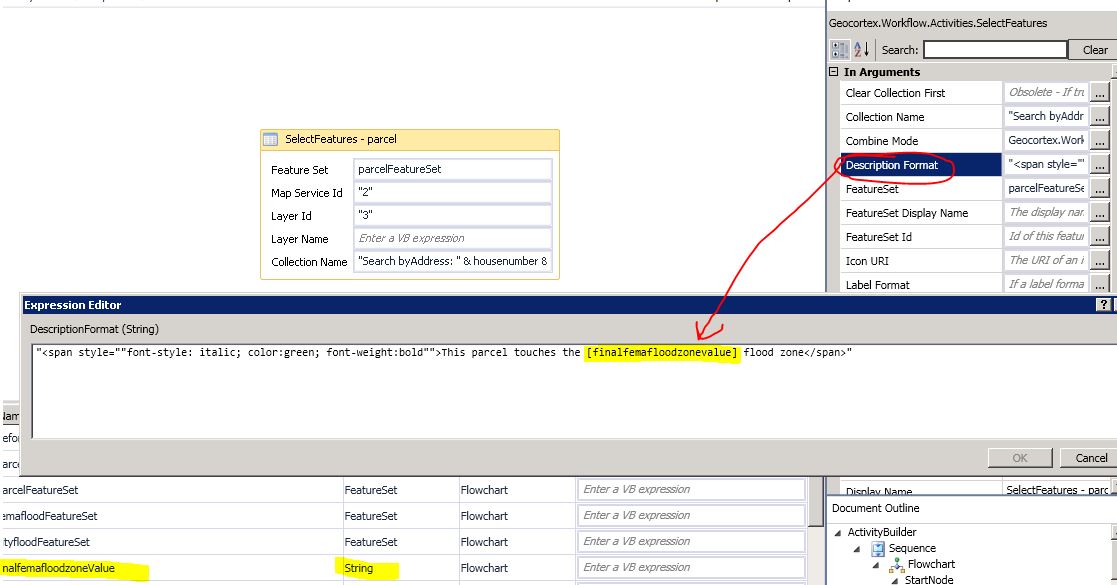1117x585 pixels.
Task: Click the SelectFeatures activity table icon
Action: [x=271, y=140]
